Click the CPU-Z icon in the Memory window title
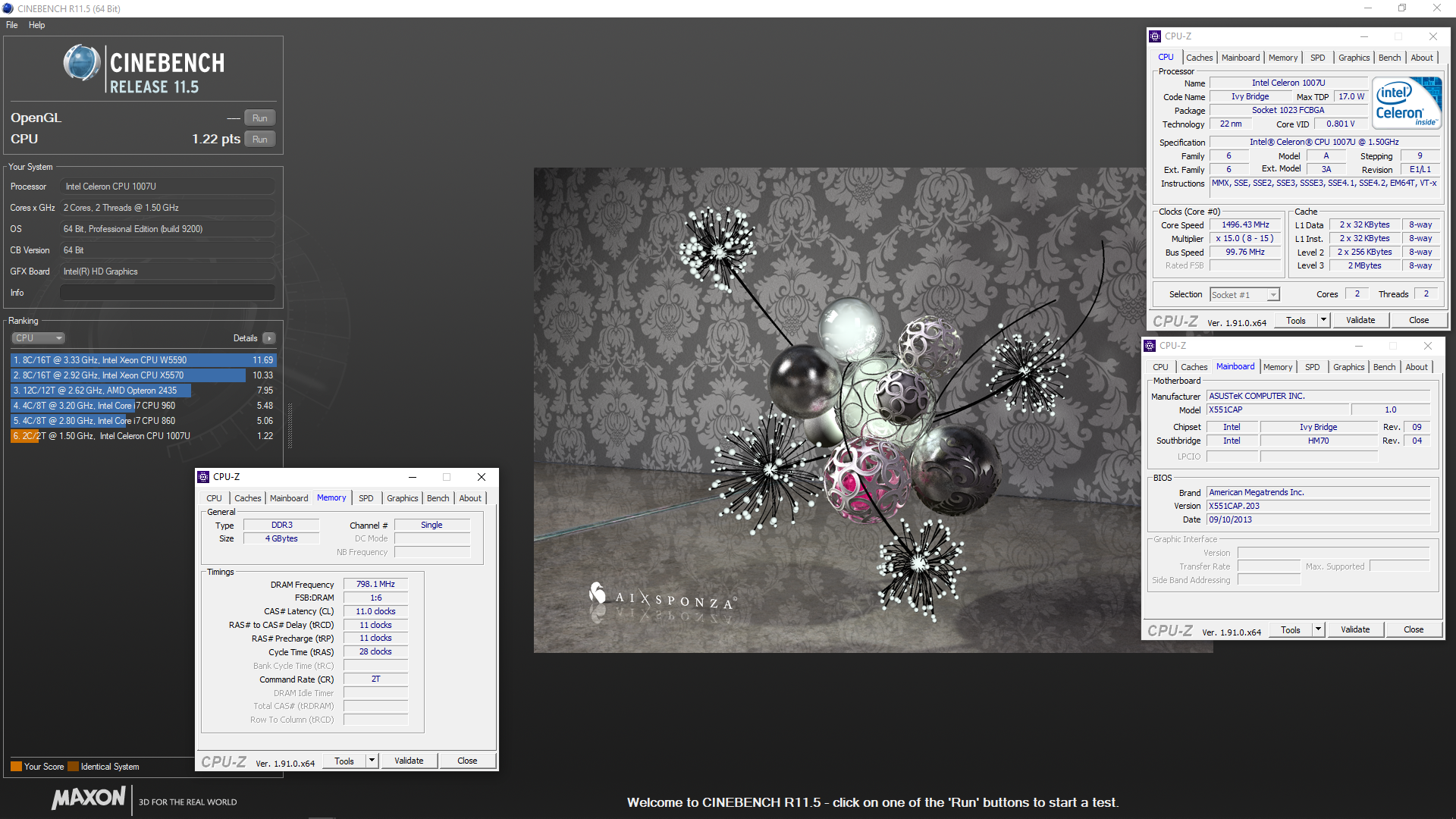Viewport: 1456px width, 819px height. pos(203,477)
